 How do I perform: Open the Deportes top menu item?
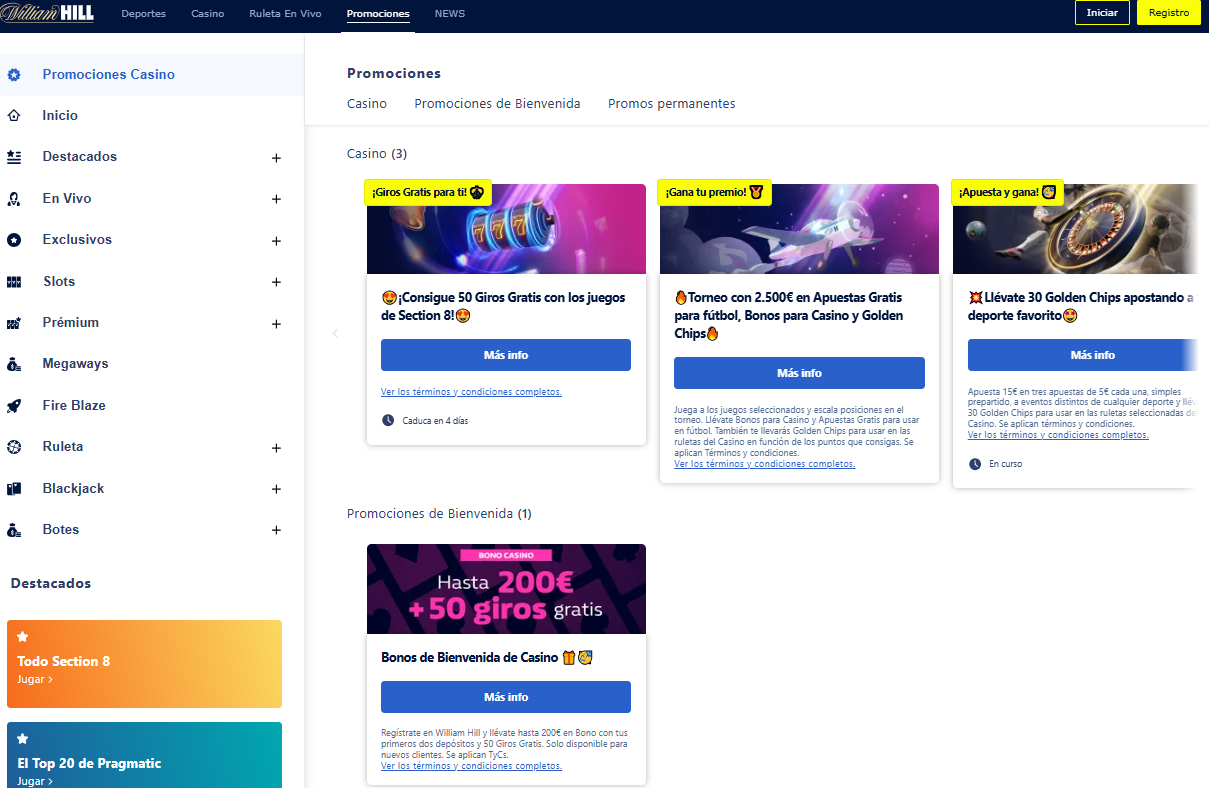143,14
